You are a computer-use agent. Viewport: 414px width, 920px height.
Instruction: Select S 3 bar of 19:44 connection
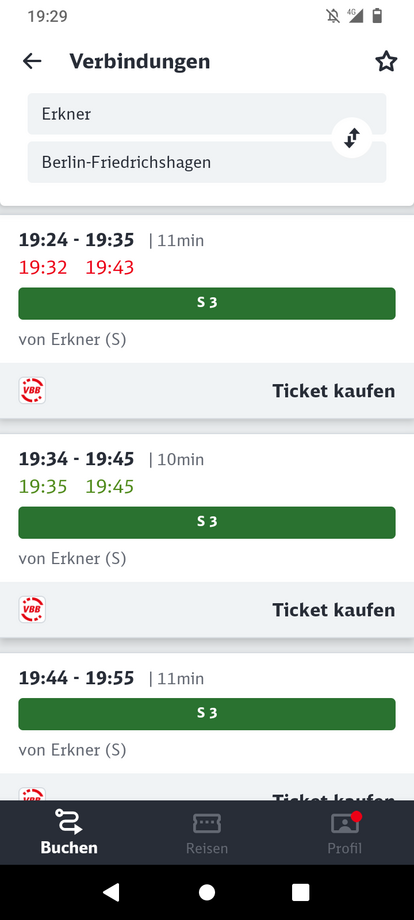[207, 713]
